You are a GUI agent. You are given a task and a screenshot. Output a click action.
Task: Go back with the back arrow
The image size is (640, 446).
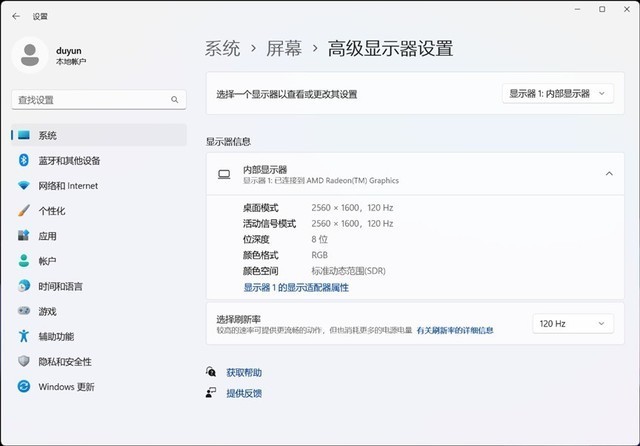(16, 16)
